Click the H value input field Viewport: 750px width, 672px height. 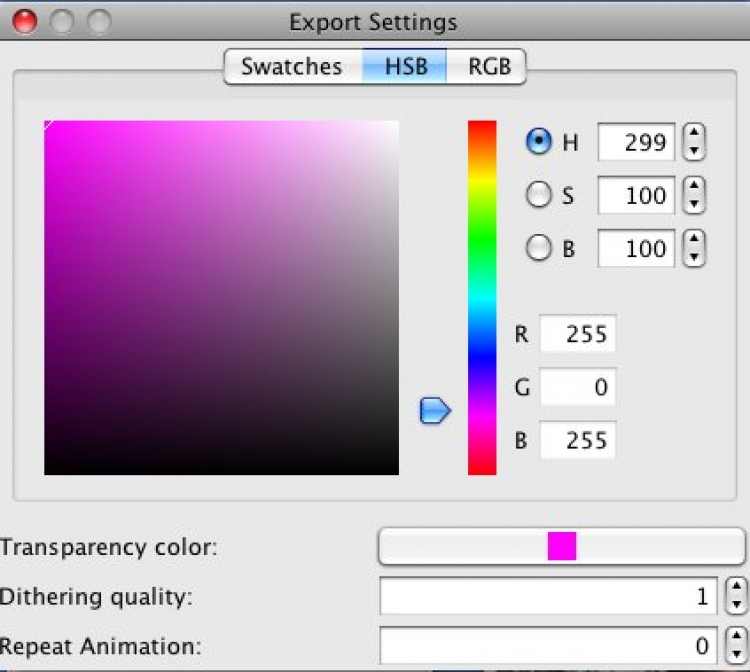[x=636, y=143]
